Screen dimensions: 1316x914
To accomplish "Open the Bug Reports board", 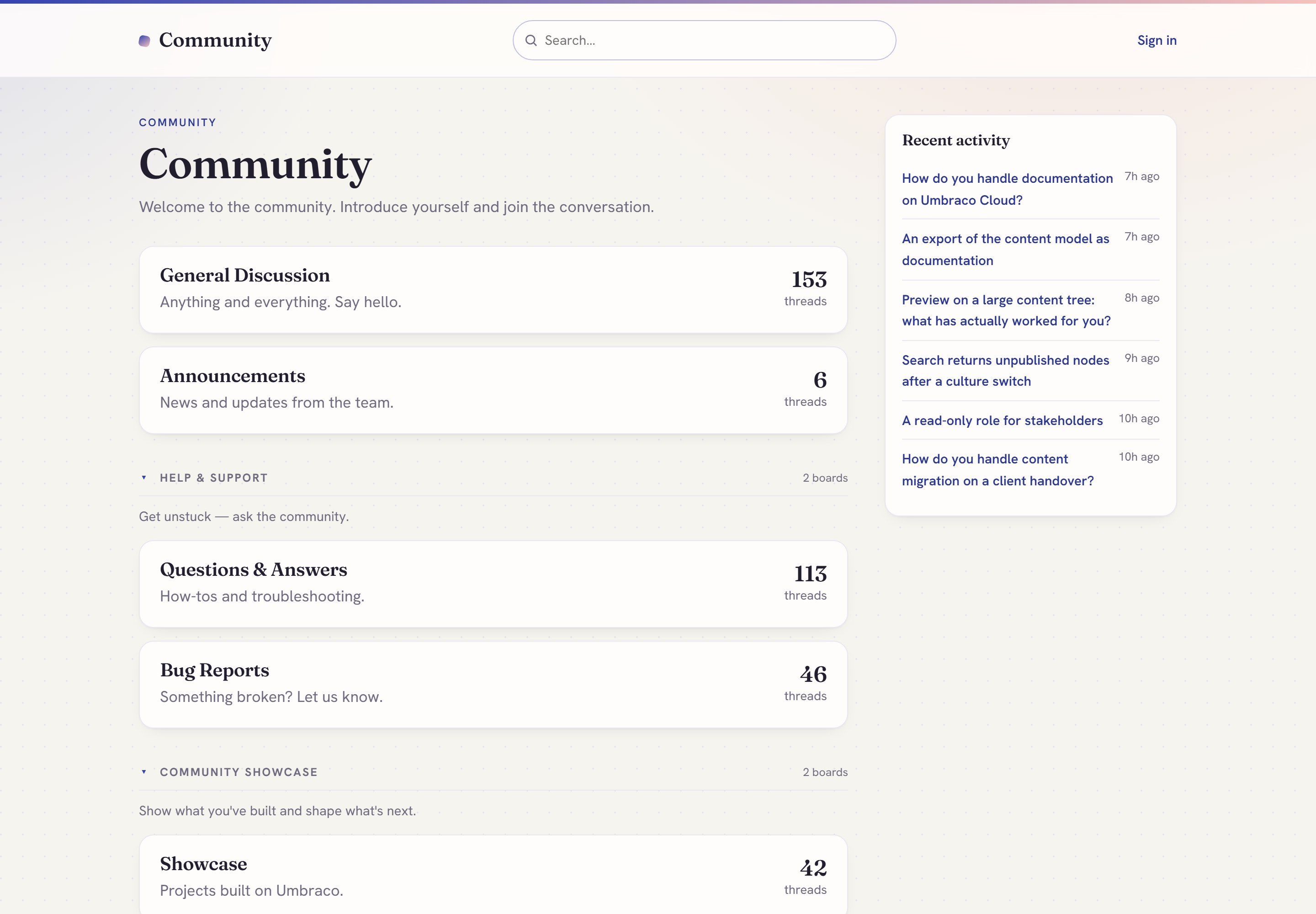I will 493,684.
